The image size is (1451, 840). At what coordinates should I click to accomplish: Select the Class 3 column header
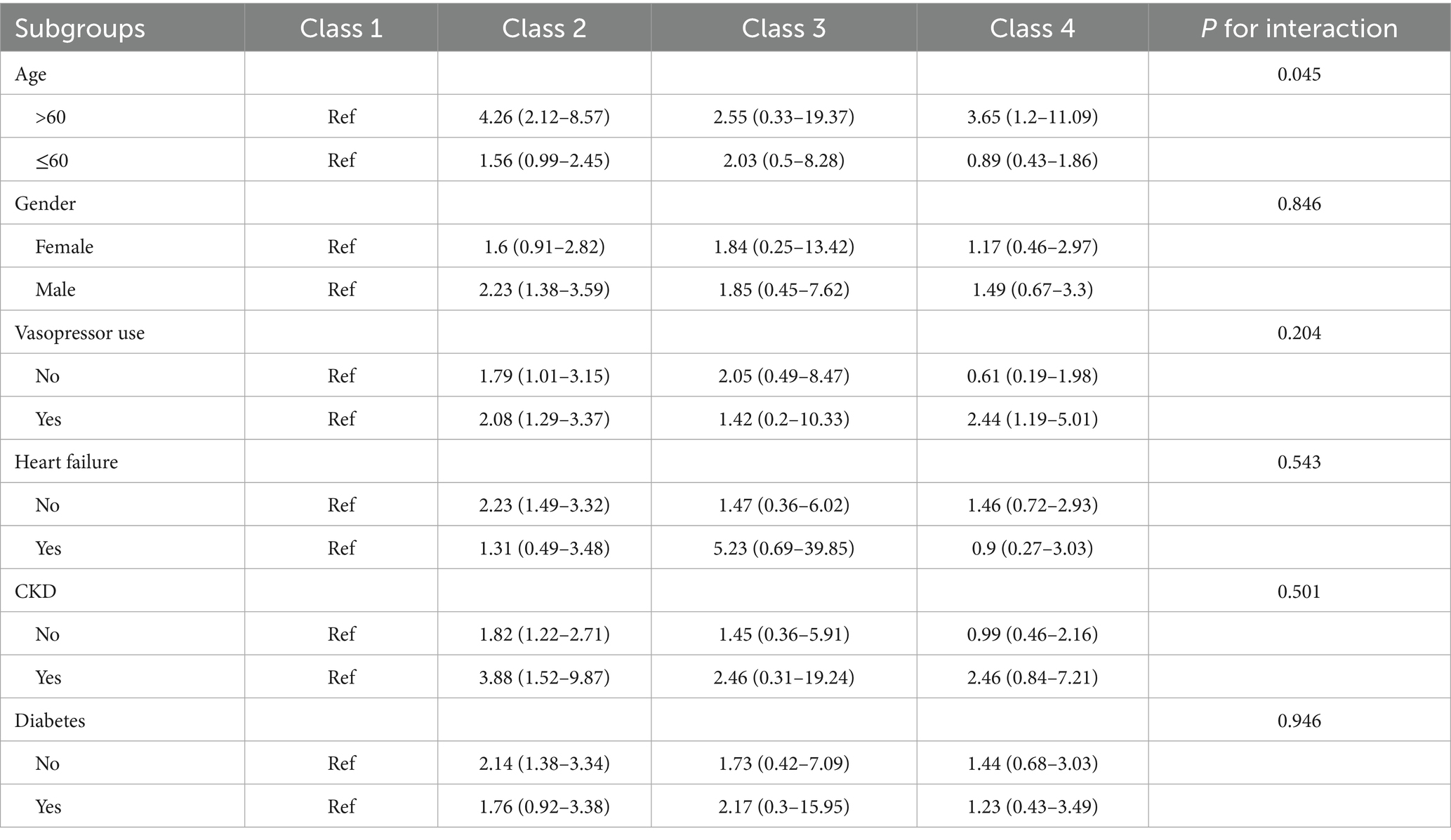(x=783, y=28)
